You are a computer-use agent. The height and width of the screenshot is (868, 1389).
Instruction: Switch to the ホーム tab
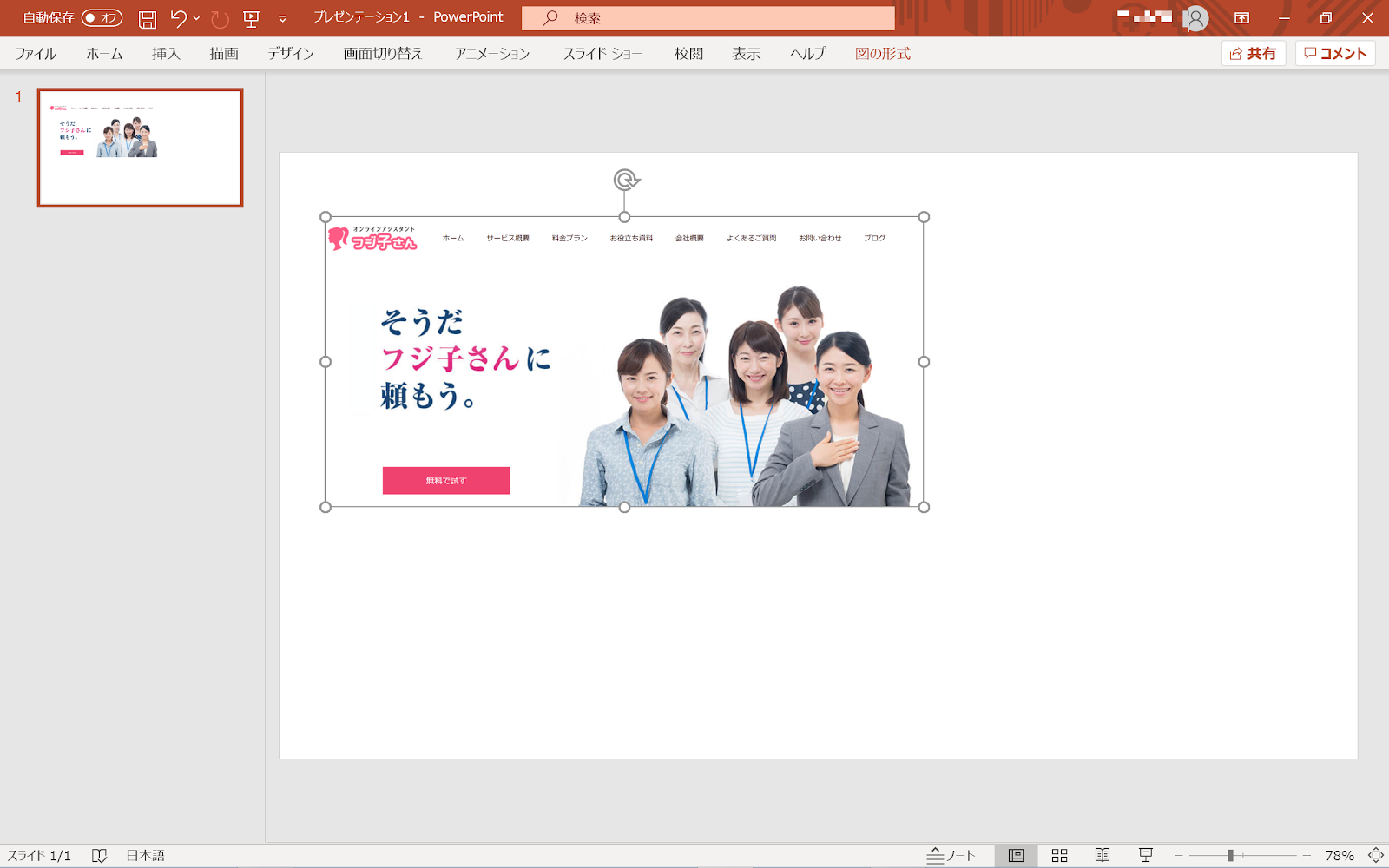(x=104, y=54)
